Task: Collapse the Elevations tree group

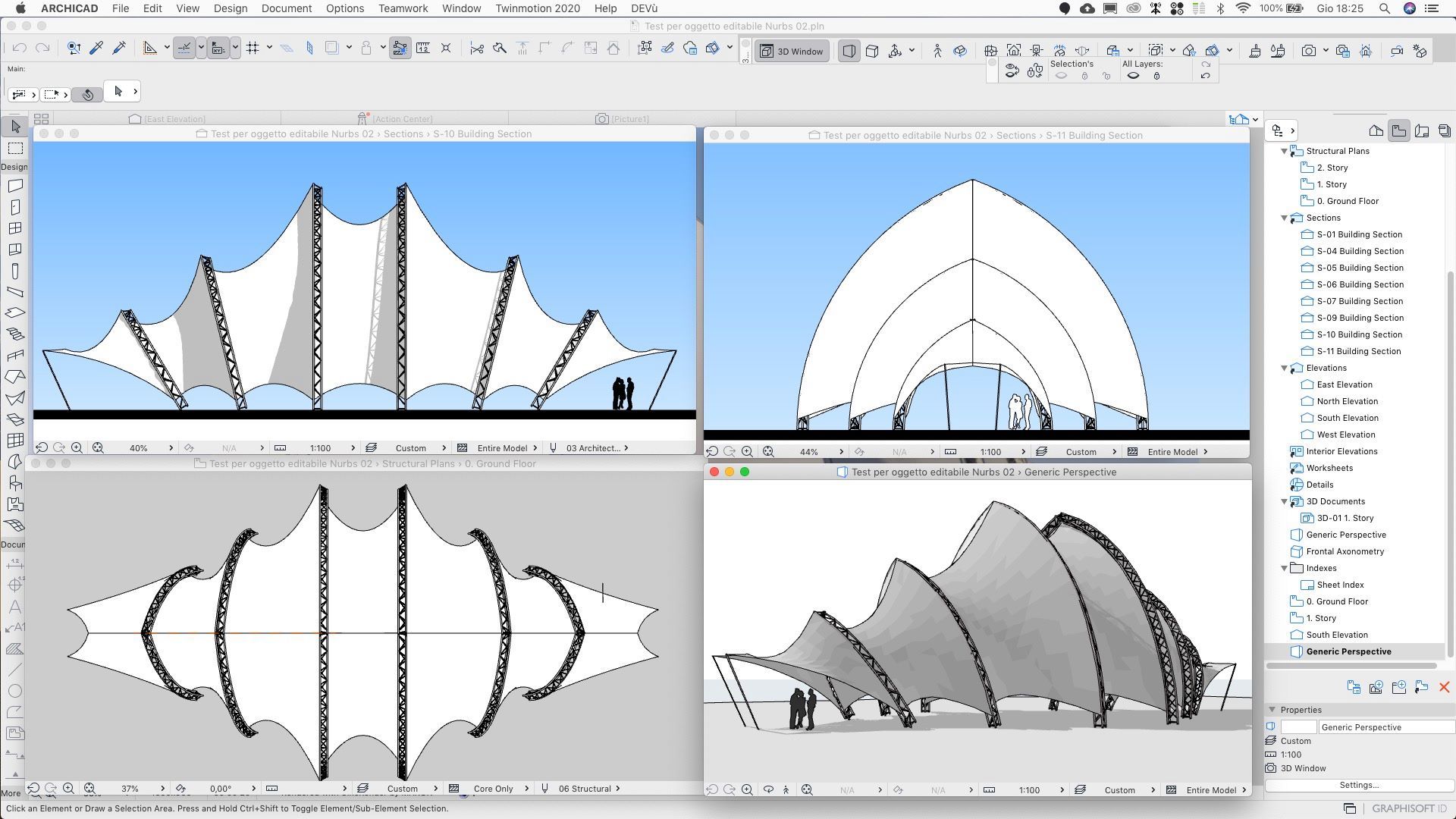Action: (x=1284, y=368)
